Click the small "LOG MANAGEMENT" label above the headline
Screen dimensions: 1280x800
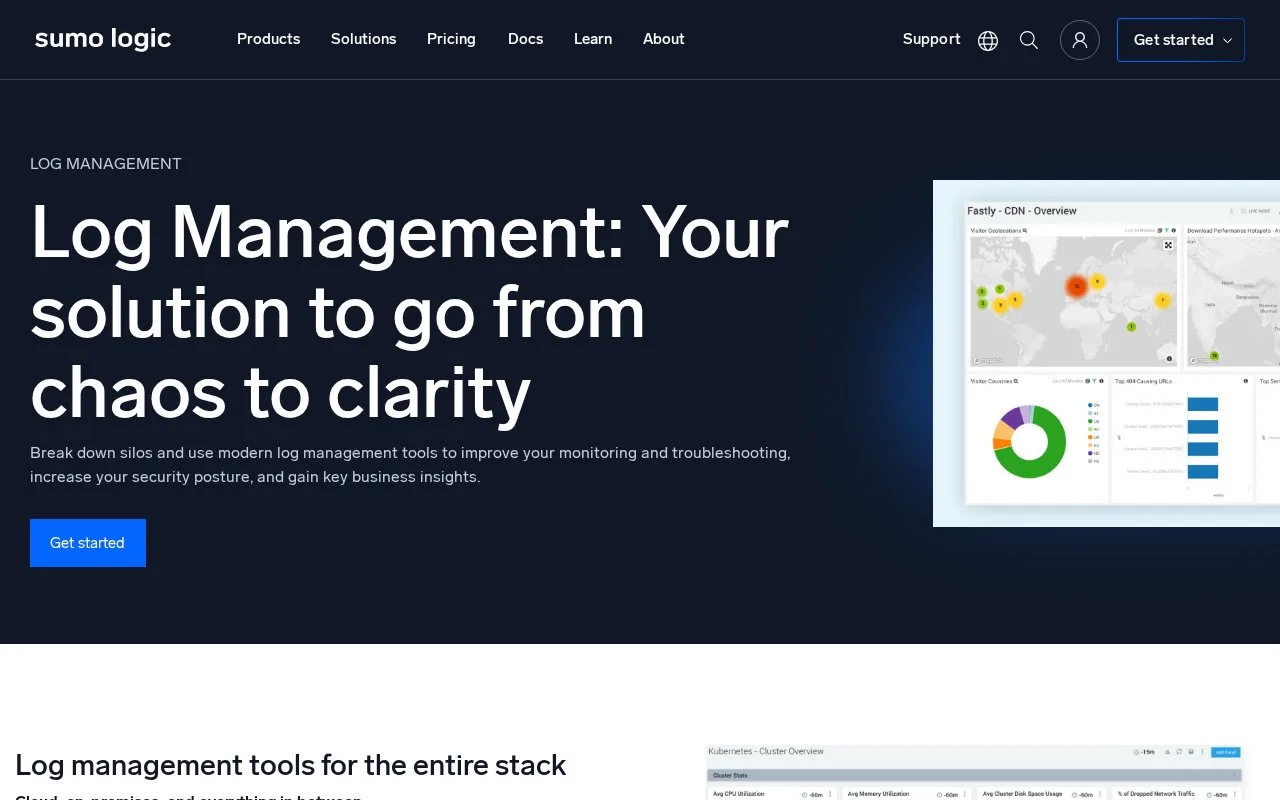point(106,164)
